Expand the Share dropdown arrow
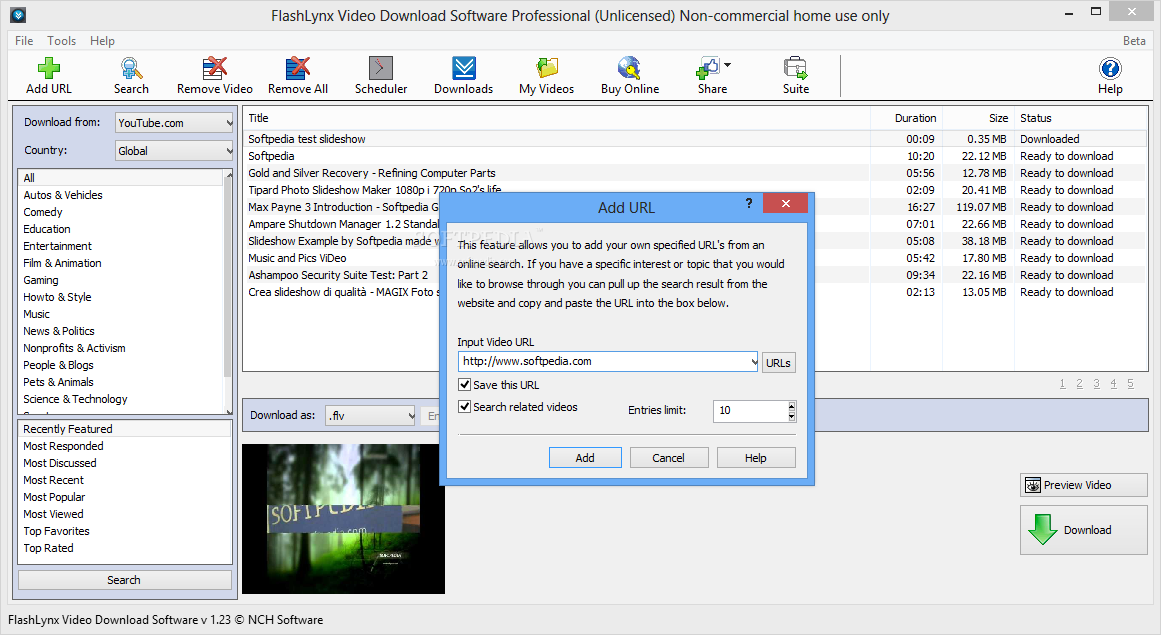Image resolution: width=1161 pixels, height=635 pixels. coord(727,66)
